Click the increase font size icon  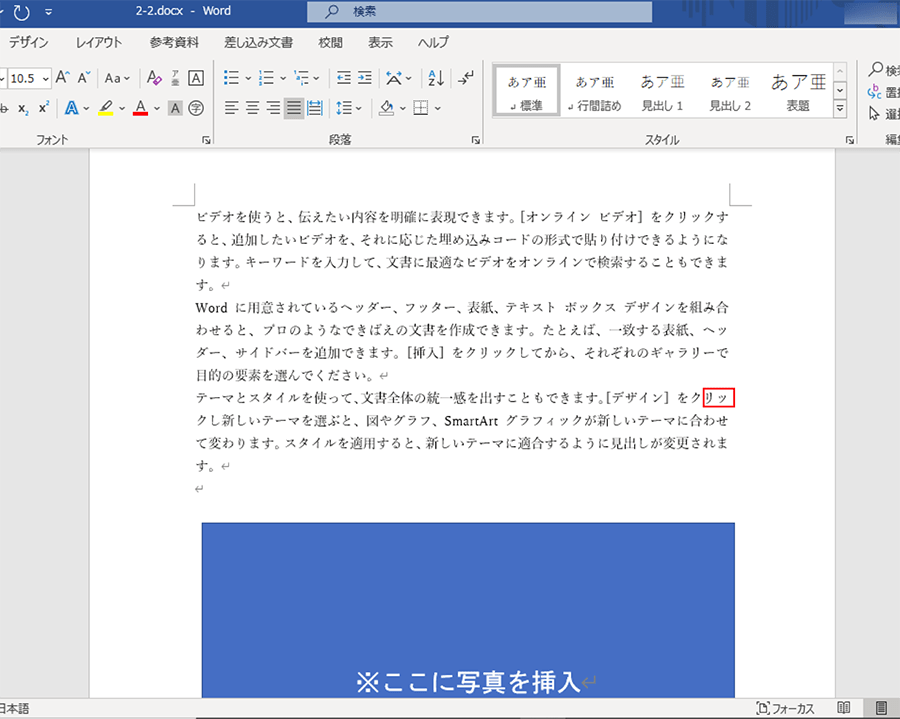63,78
